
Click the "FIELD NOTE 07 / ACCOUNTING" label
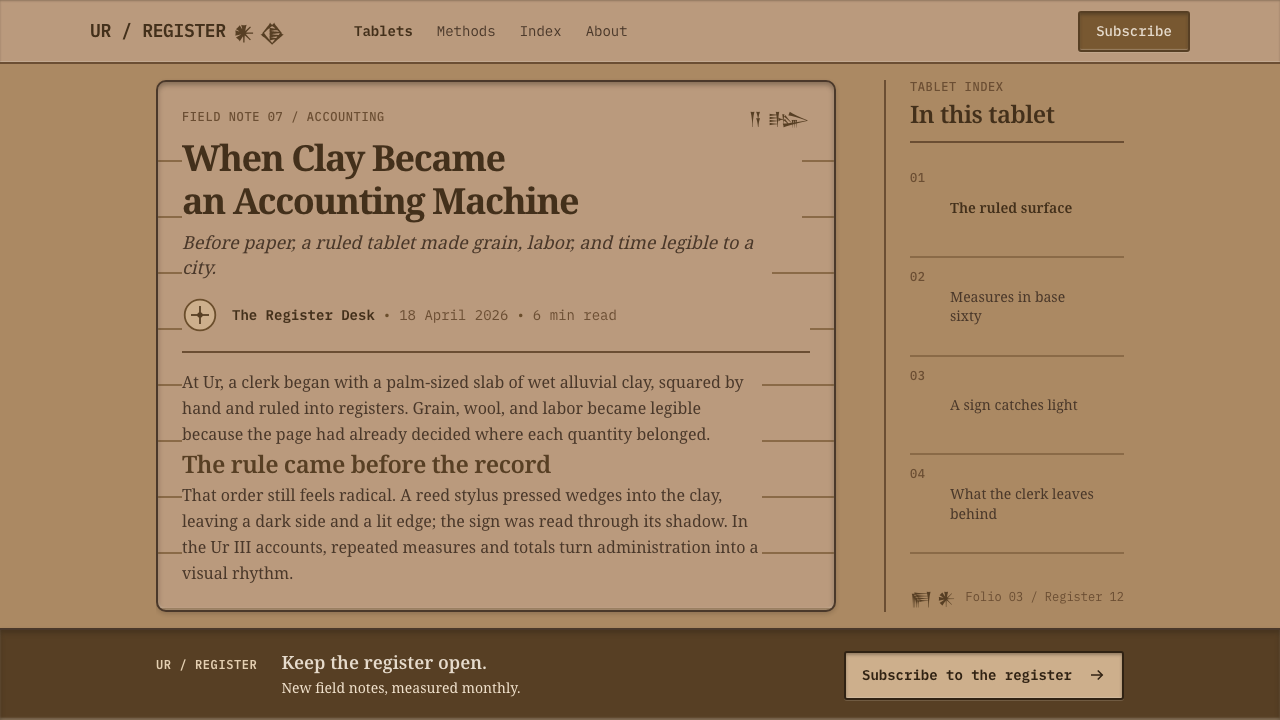pyautogui.click(x=283, y=117)
